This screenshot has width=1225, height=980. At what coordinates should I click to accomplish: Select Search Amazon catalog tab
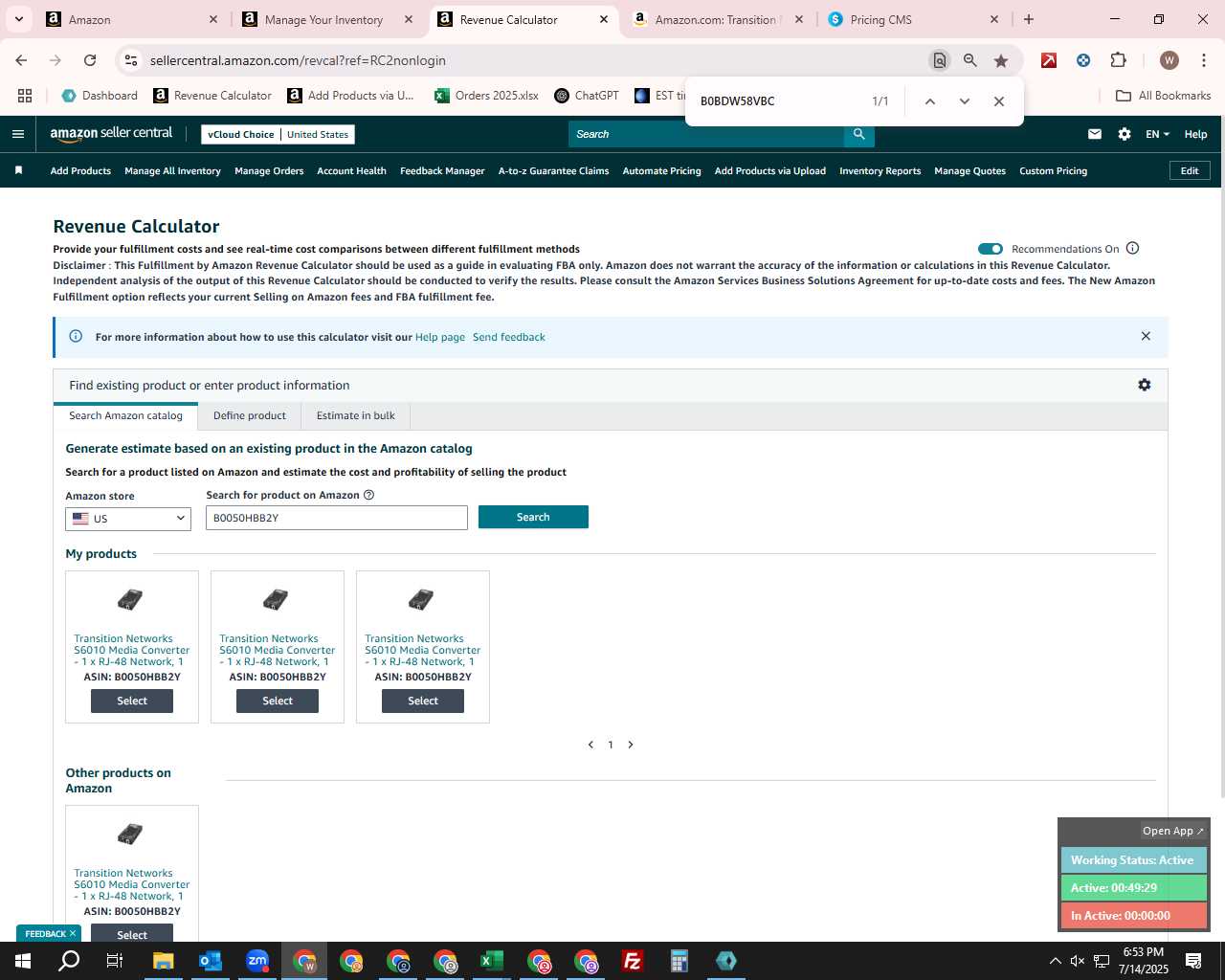click(125, 415)
